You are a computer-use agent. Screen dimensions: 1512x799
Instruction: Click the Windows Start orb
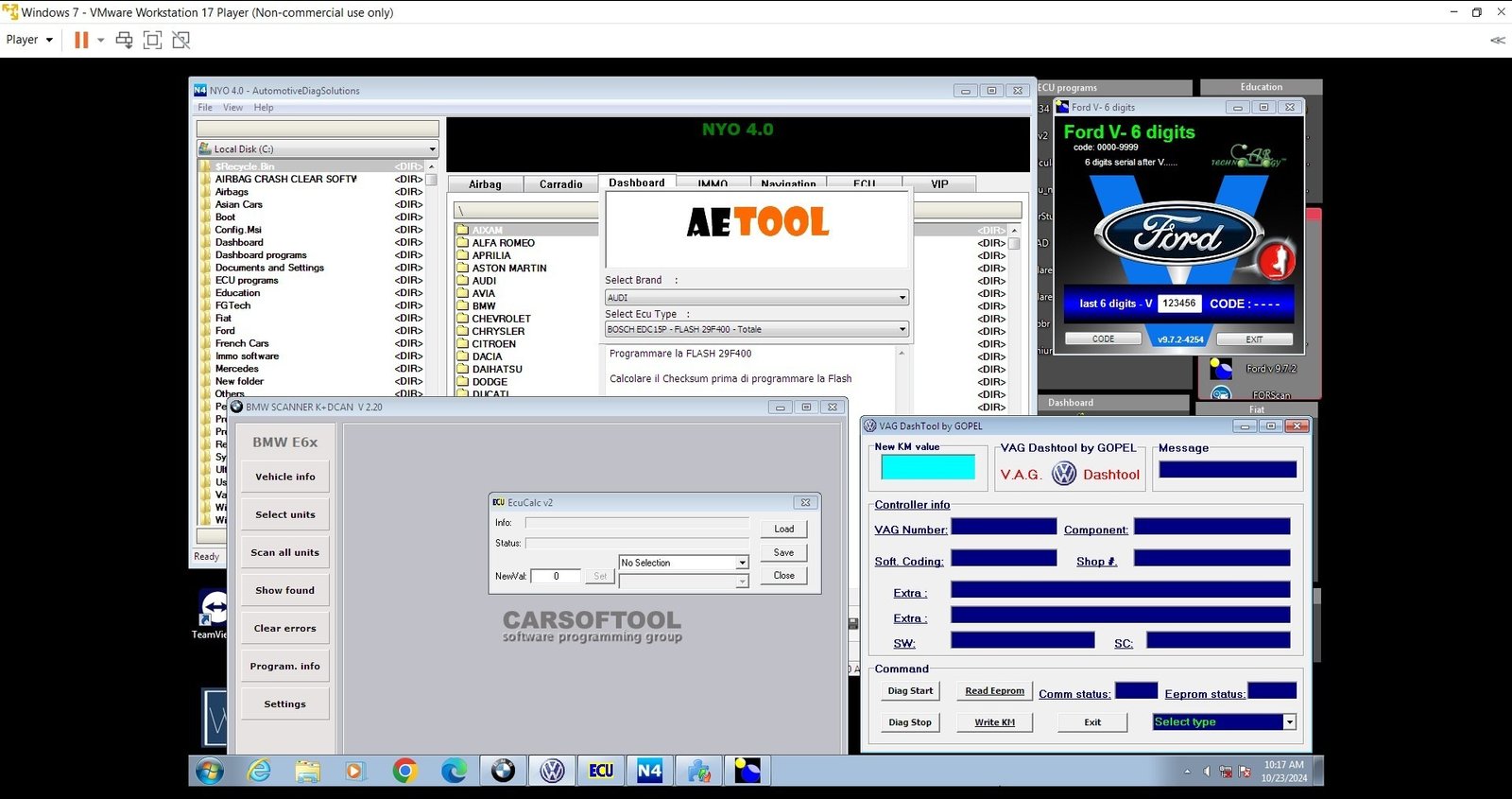point(209,771)
